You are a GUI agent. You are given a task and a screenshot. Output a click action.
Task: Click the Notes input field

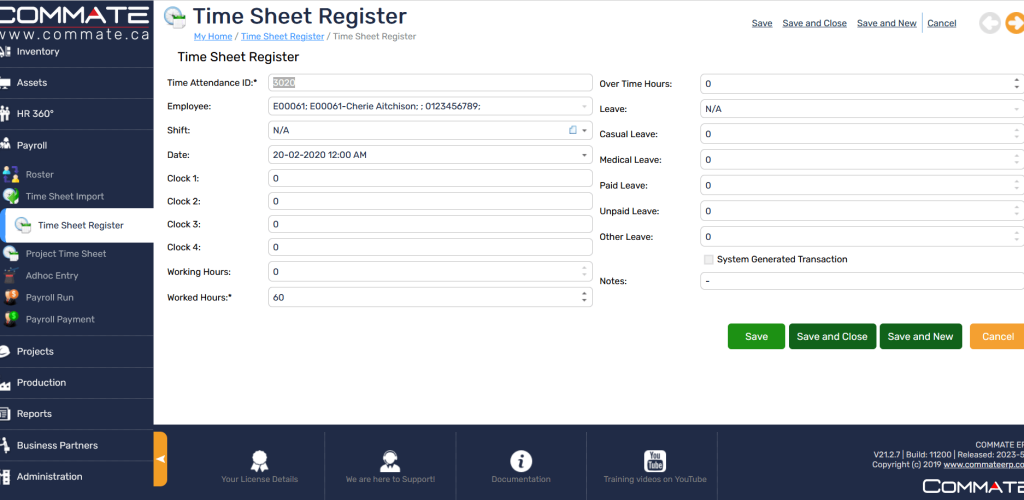coord(862,281)
